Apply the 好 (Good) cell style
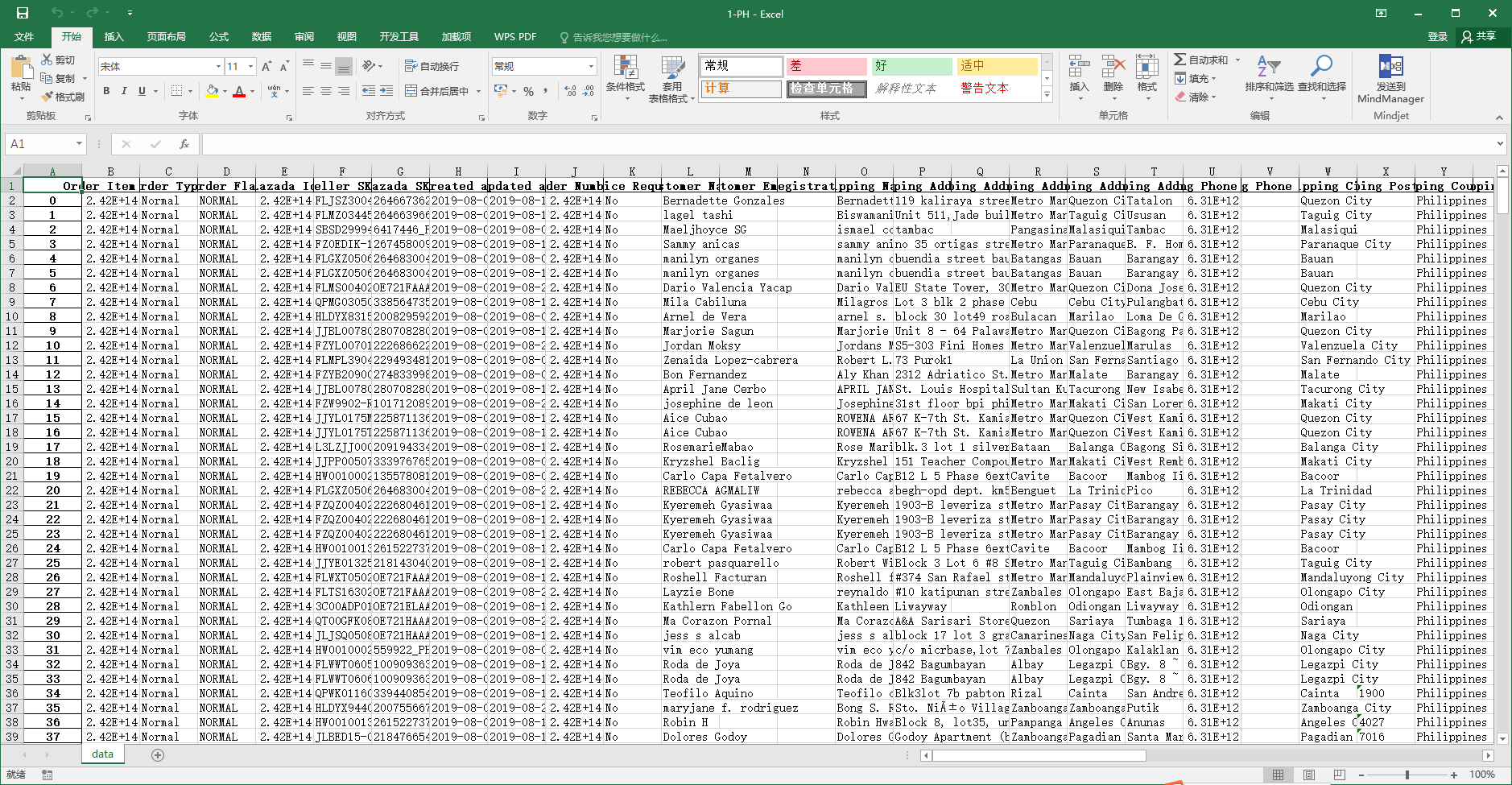Screen dimensions: 1512x785 (x=911, y=66)
